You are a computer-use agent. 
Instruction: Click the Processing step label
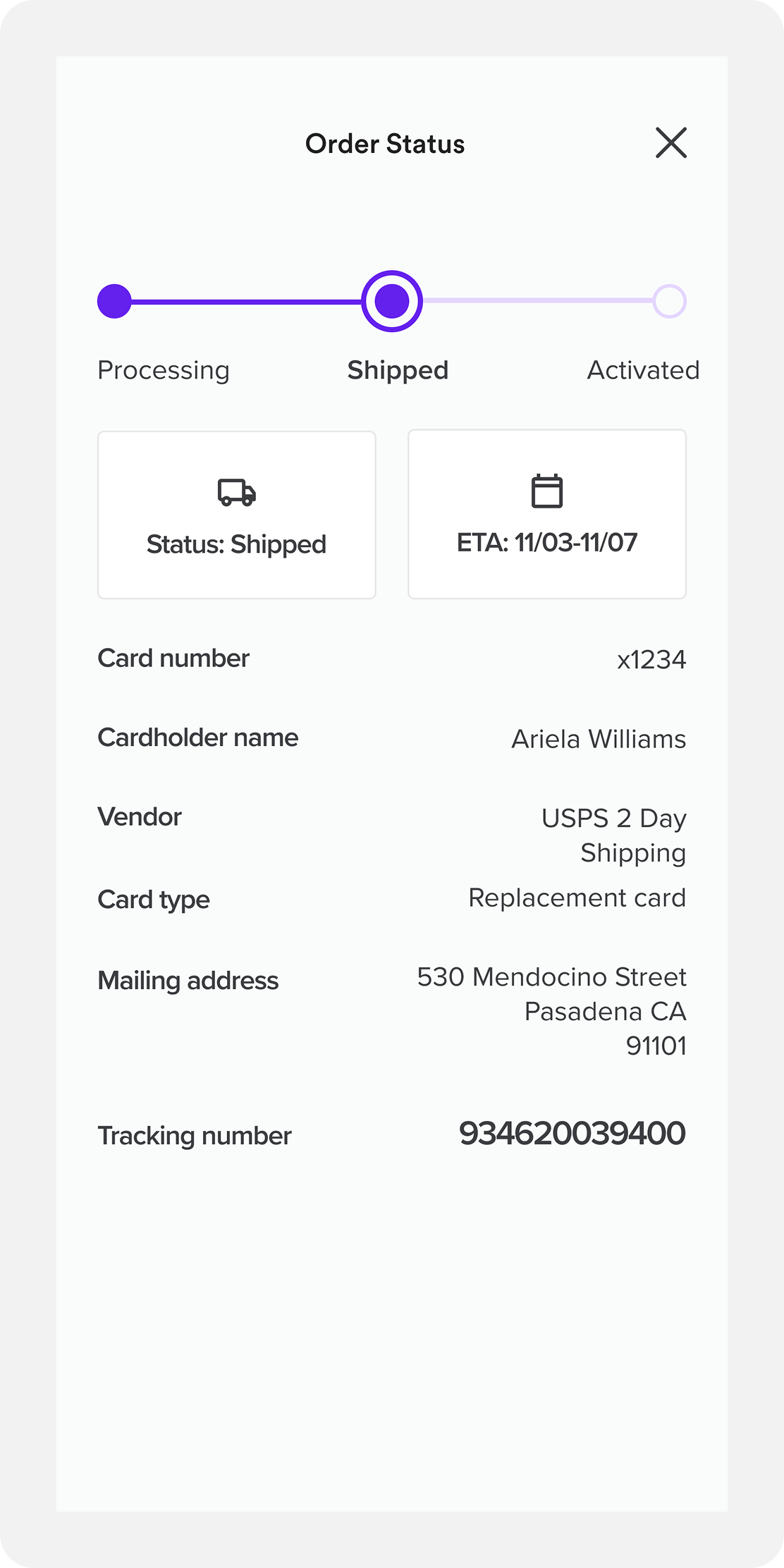pos(164,370)
